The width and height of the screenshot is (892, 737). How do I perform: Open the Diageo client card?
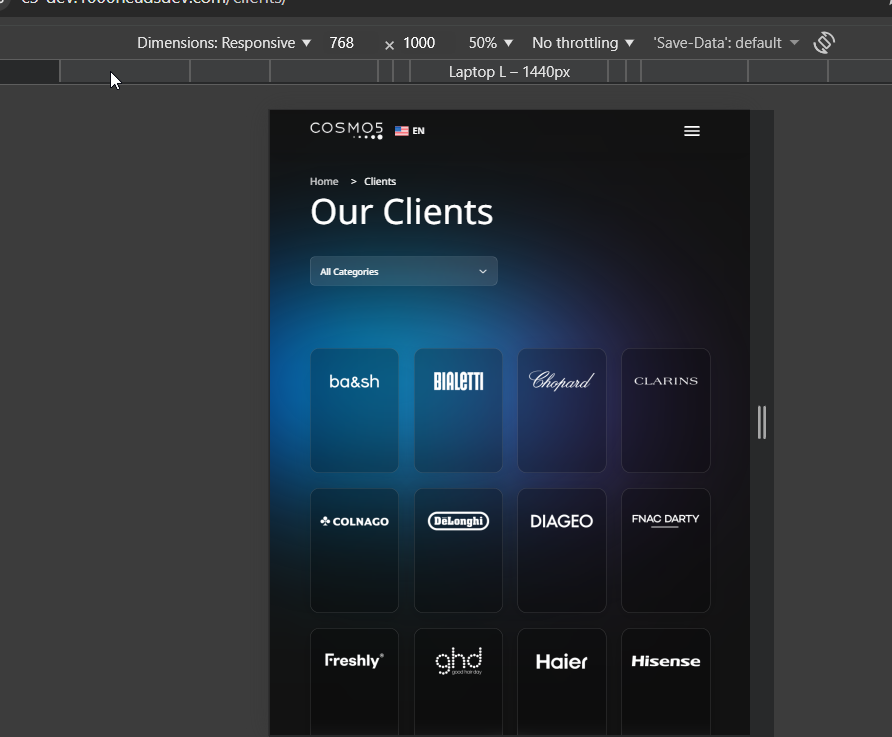562,550
